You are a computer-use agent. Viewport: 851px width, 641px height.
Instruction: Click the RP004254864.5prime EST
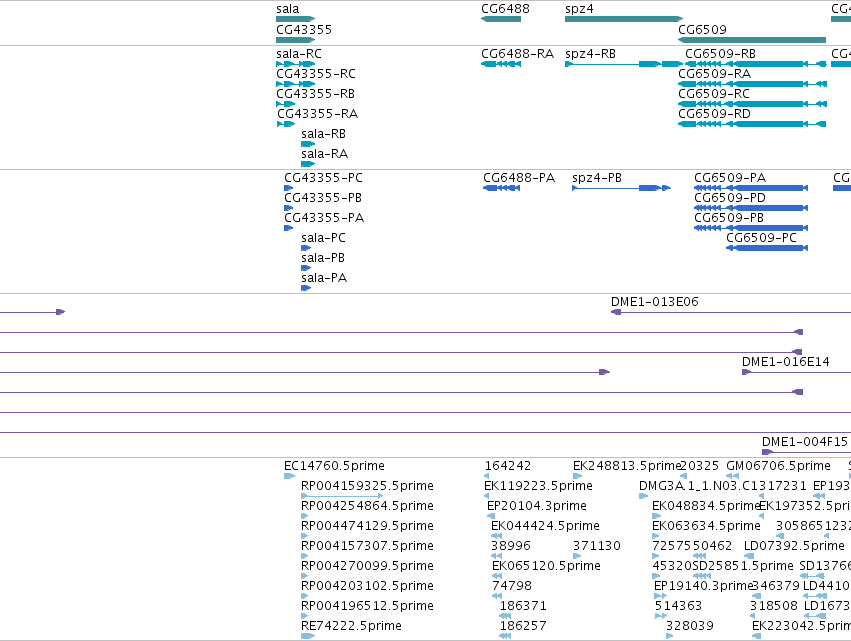tap(304, 516)
